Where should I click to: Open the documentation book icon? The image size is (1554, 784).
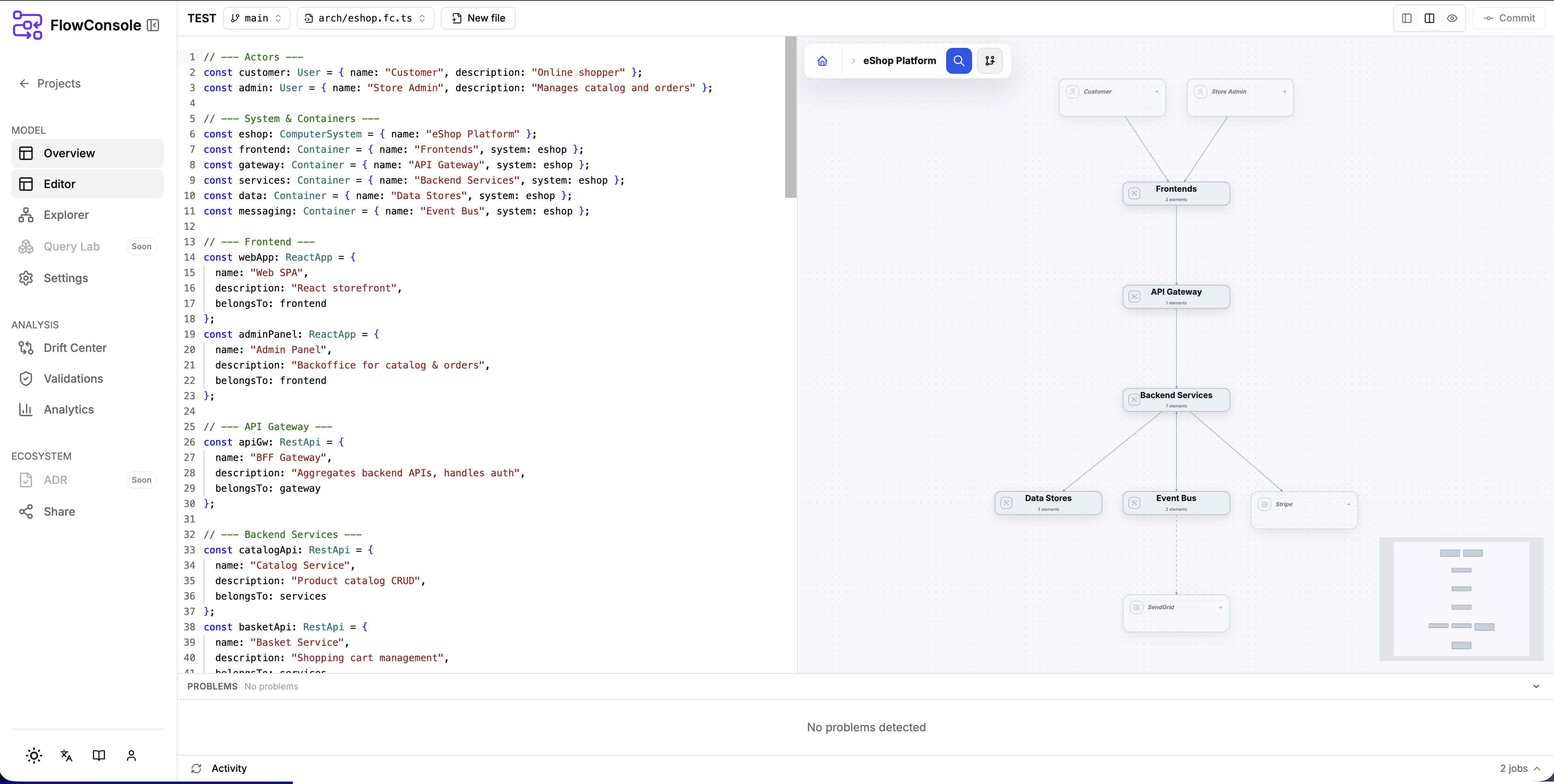click(98, 755)
